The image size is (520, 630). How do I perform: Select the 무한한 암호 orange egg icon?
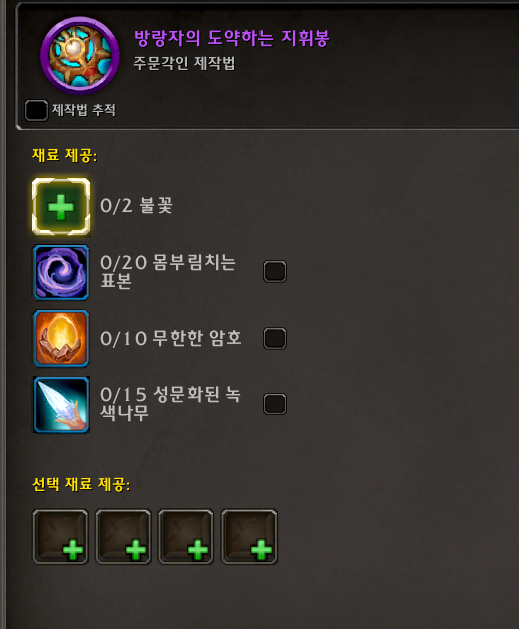(61, 338)
